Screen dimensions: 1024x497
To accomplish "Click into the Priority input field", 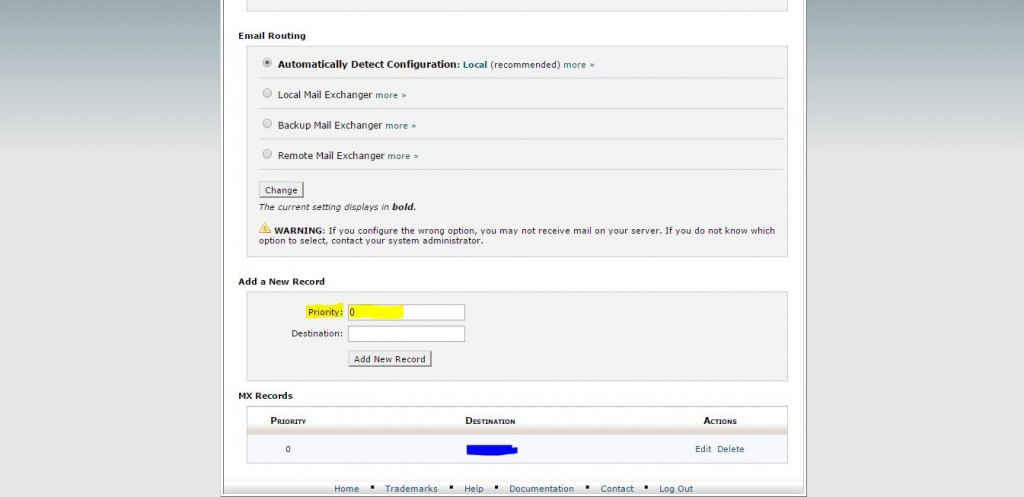I will pos(406,312).
